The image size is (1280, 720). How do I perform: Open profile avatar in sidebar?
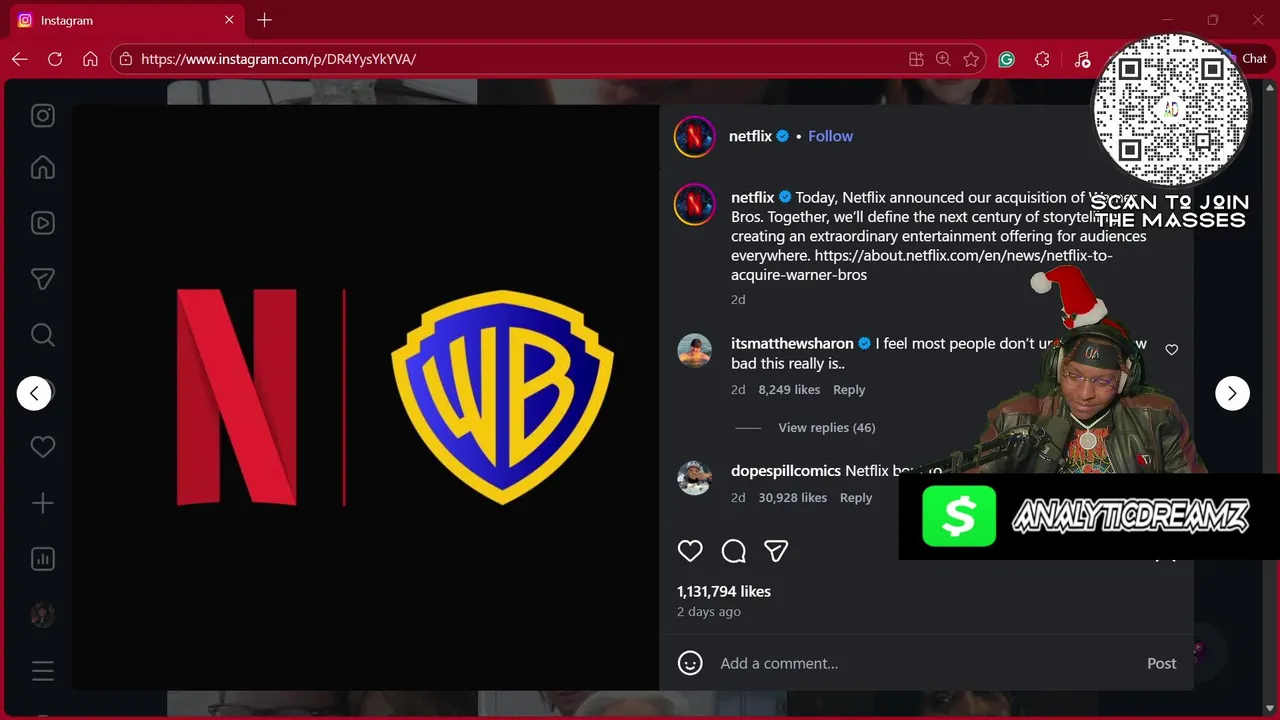pyautogui.click(x=42, y=615)
